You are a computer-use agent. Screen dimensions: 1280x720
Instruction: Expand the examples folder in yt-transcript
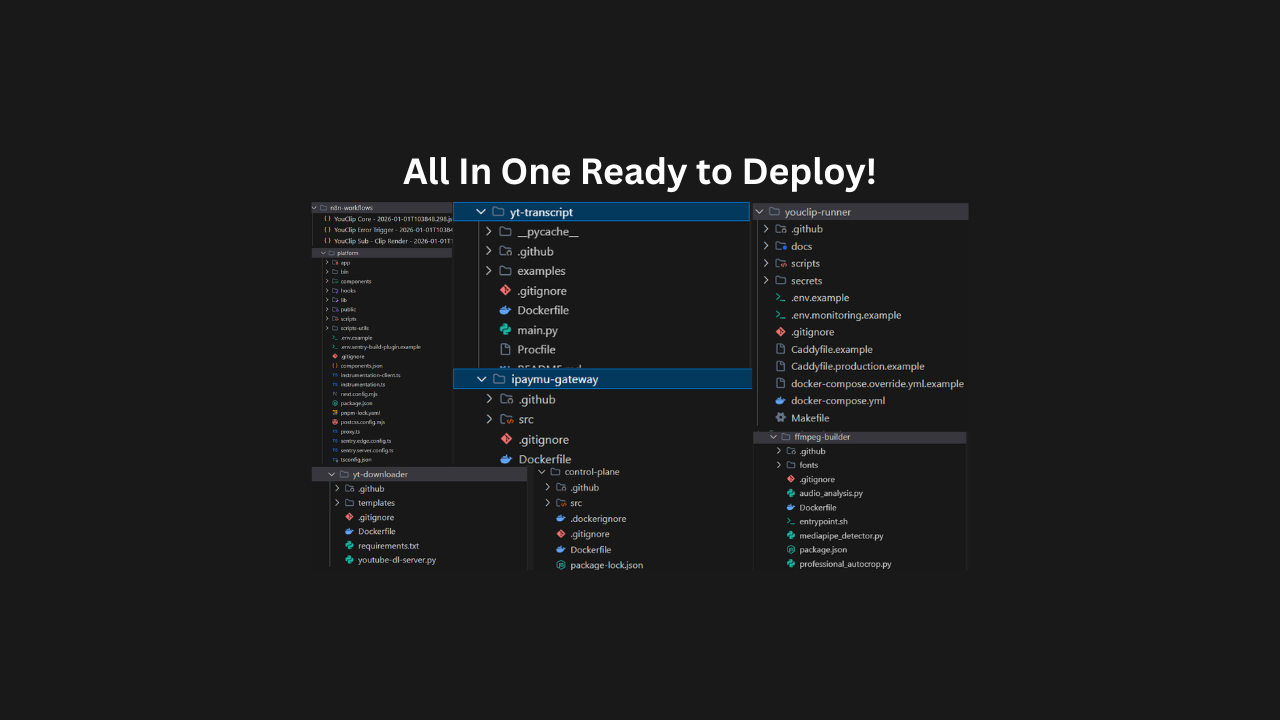pyautogui.click(x=489, y=271)
